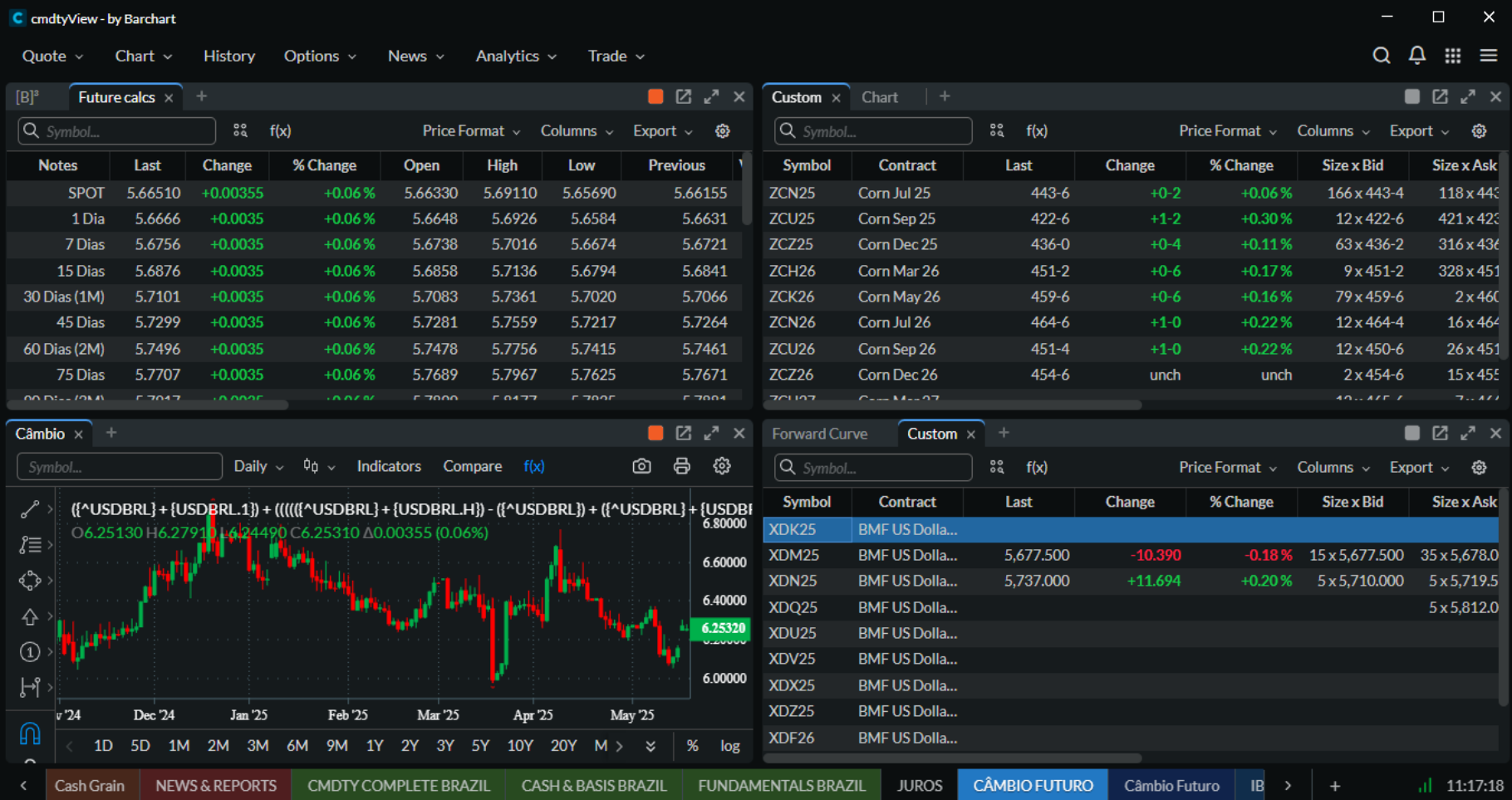Image resolution: width=1512 pixels, height=800 pixels.
Task: Open the Trade menu
Action: (x=616, y=56)
